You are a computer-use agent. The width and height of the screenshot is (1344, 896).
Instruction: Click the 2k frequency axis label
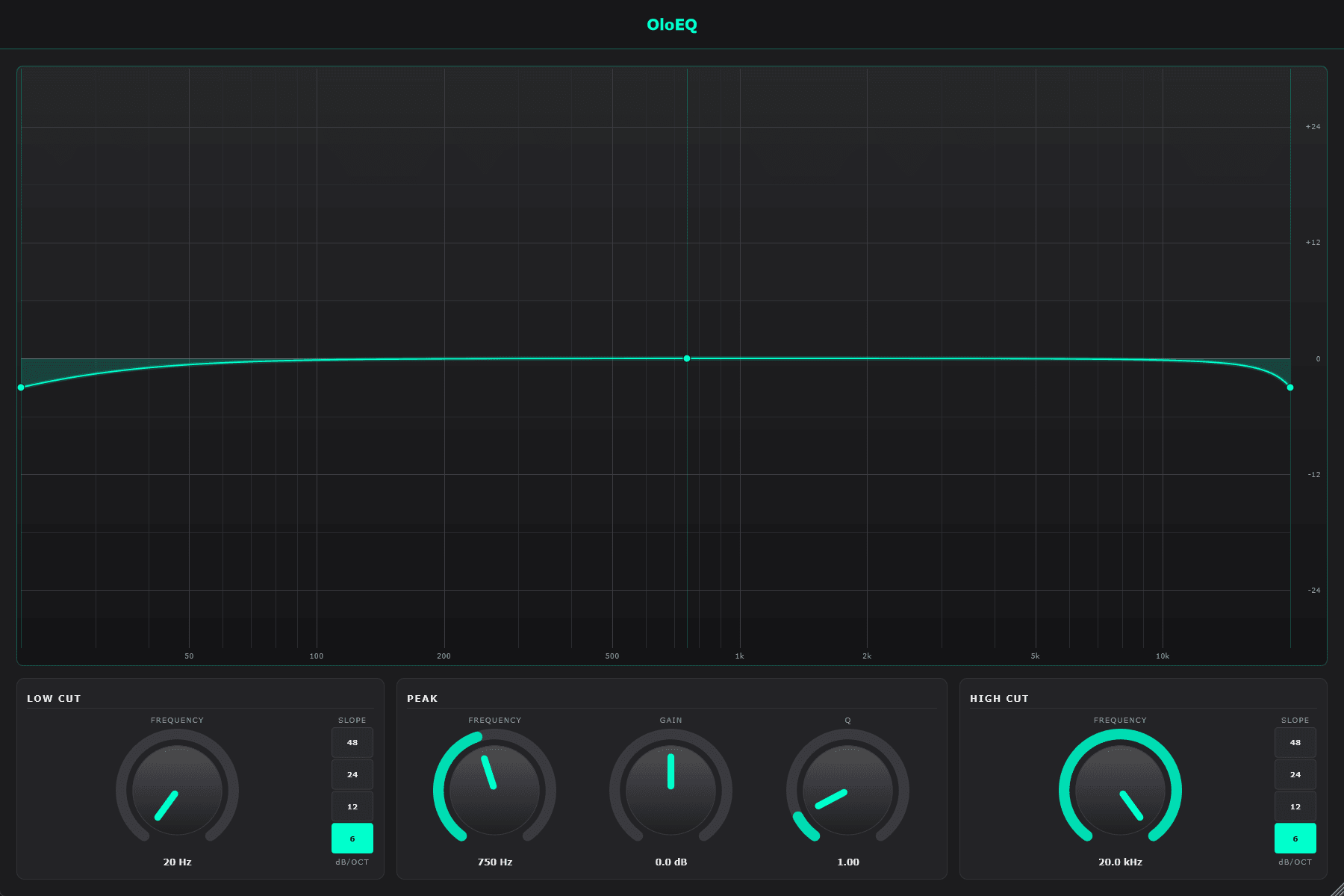867,656
